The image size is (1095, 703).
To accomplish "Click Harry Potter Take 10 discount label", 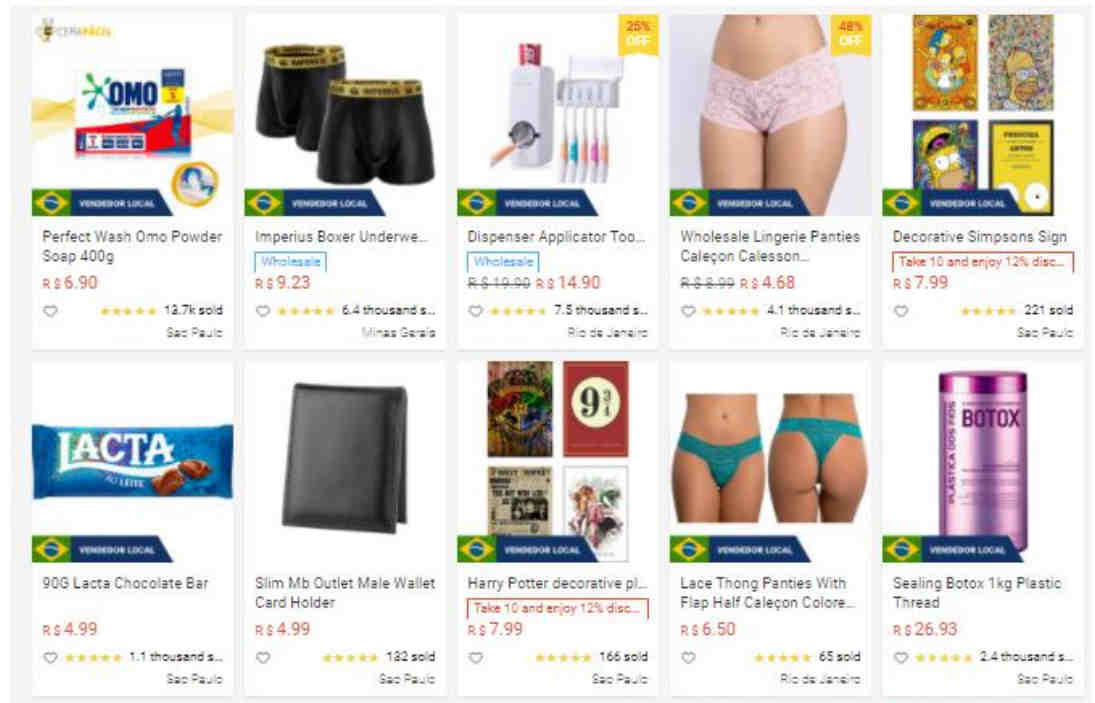I will (x=557, y=608).
